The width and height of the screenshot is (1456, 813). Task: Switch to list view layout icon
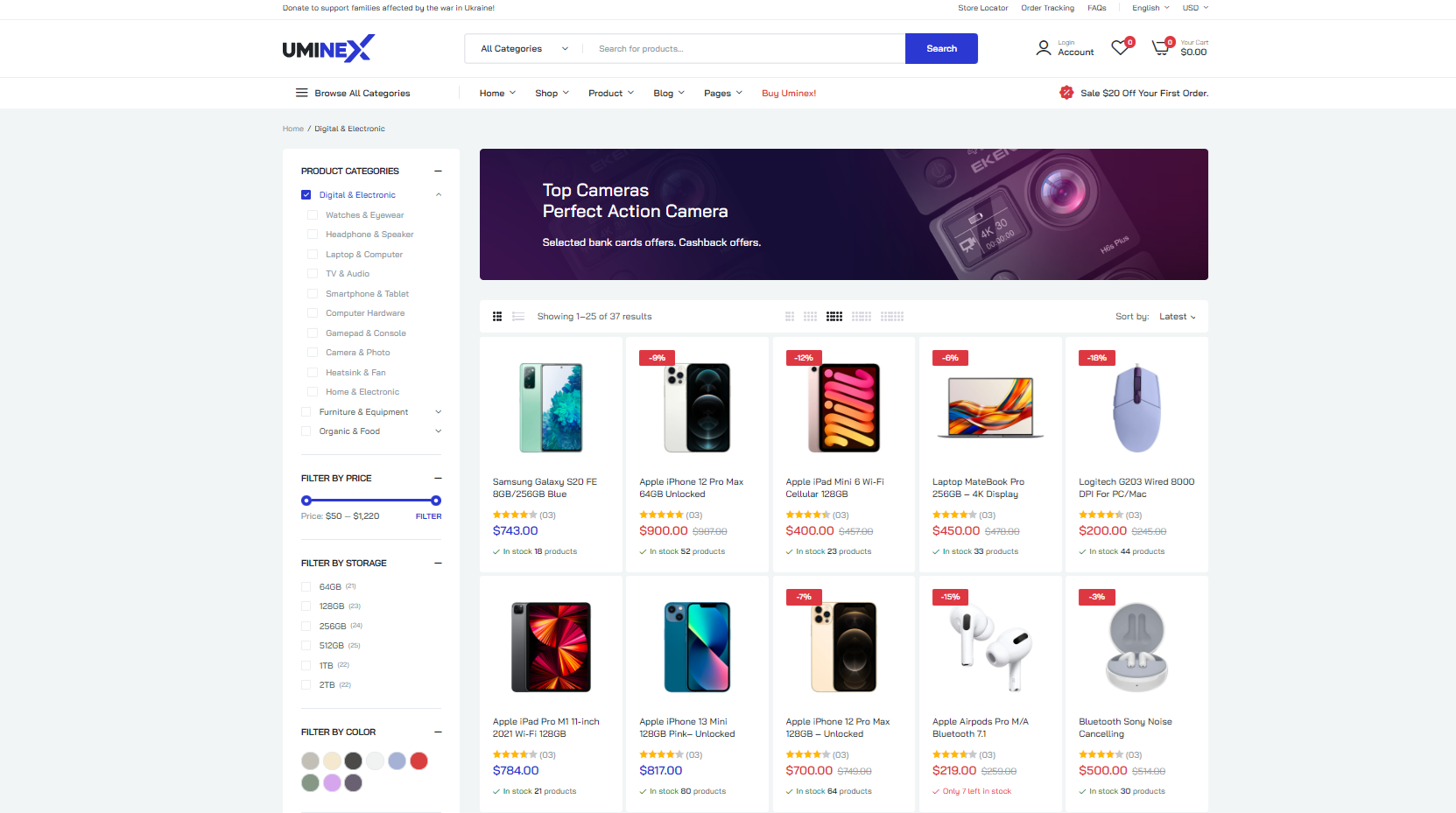click(x=518, y=317)
